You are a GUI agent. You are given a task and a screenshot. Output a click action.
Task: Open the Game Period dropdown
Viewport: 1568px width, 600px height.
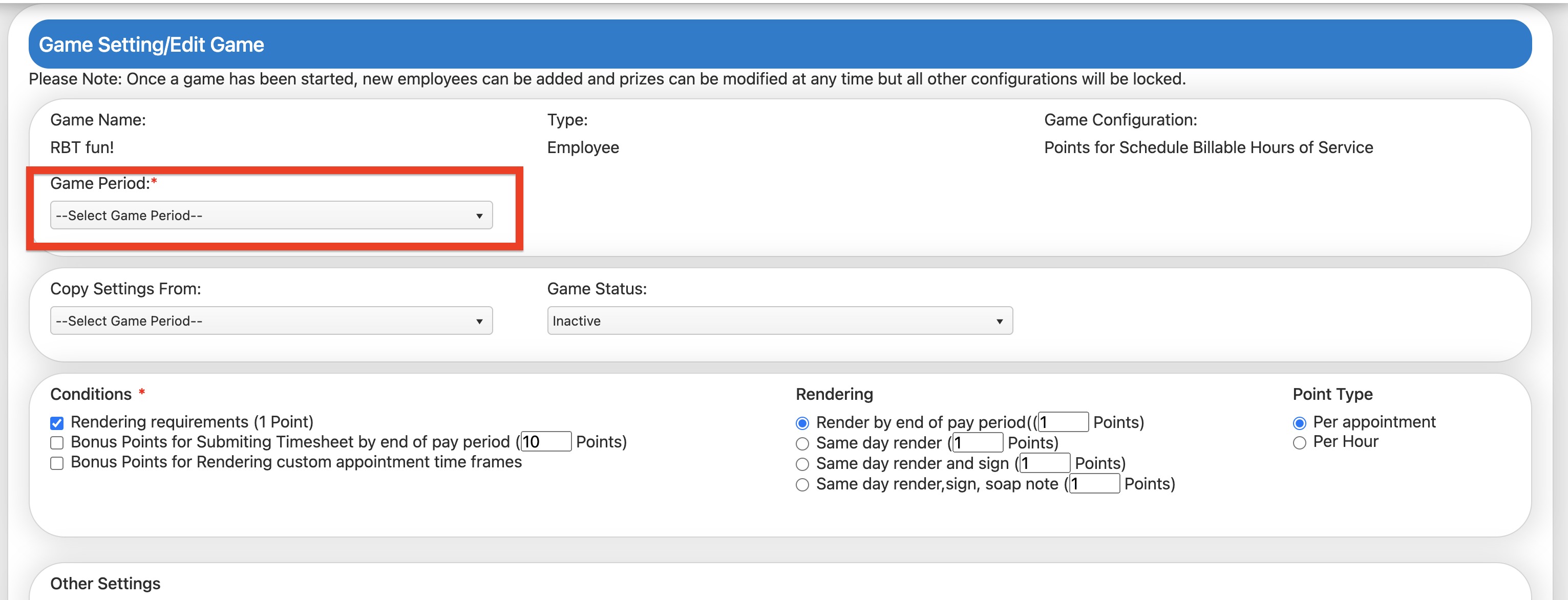pos(271,216)
